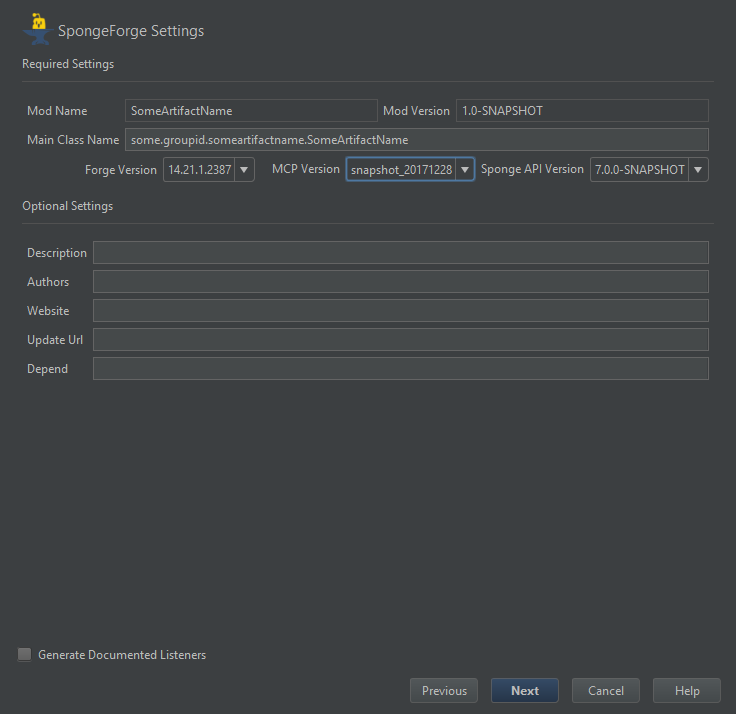The height and width of the screenshot is (714, 736).
Task: Select the 7.0.0-SNAPSHOT Sponge API combo box
Action: tap(649, 169)
